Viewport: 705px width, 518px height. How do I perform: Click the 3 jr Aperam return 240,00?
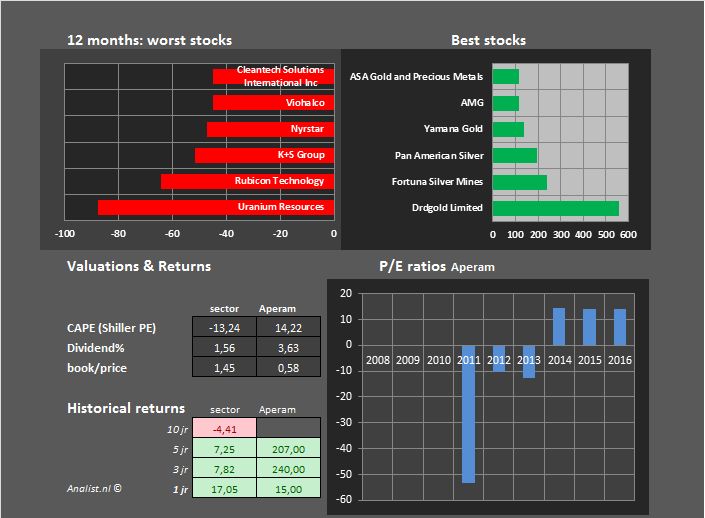[x=289, y=469]
